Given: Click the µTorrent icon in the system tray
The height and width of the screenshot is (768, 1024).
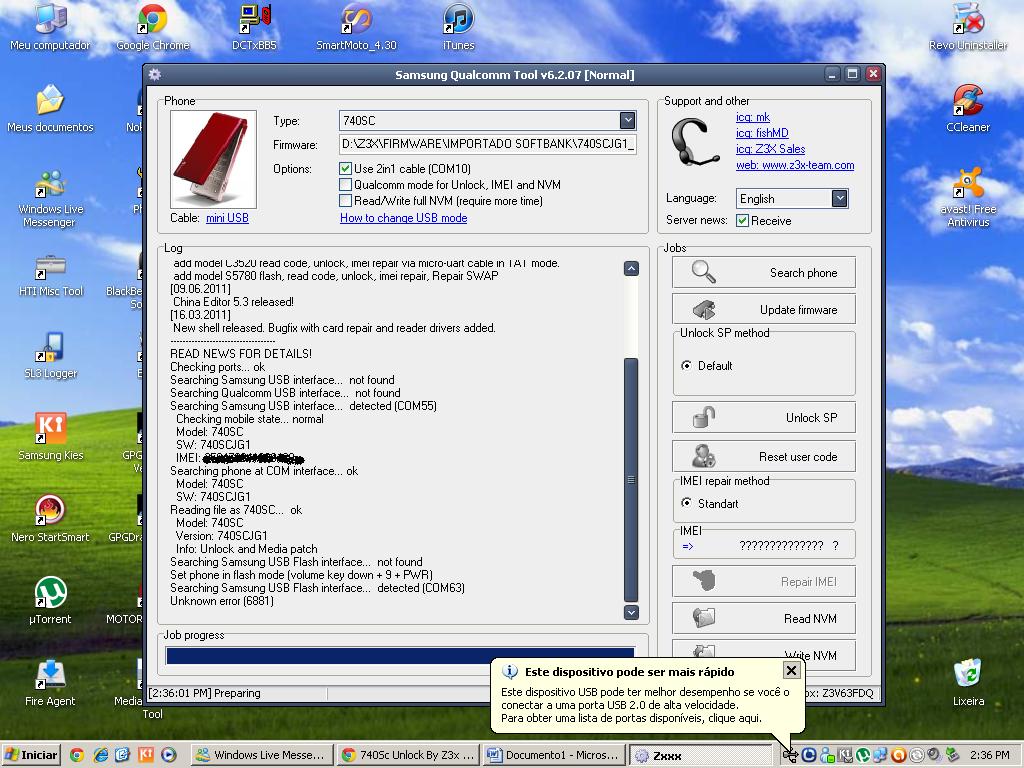Looking at the screenshot, I should tap(863, 756).
